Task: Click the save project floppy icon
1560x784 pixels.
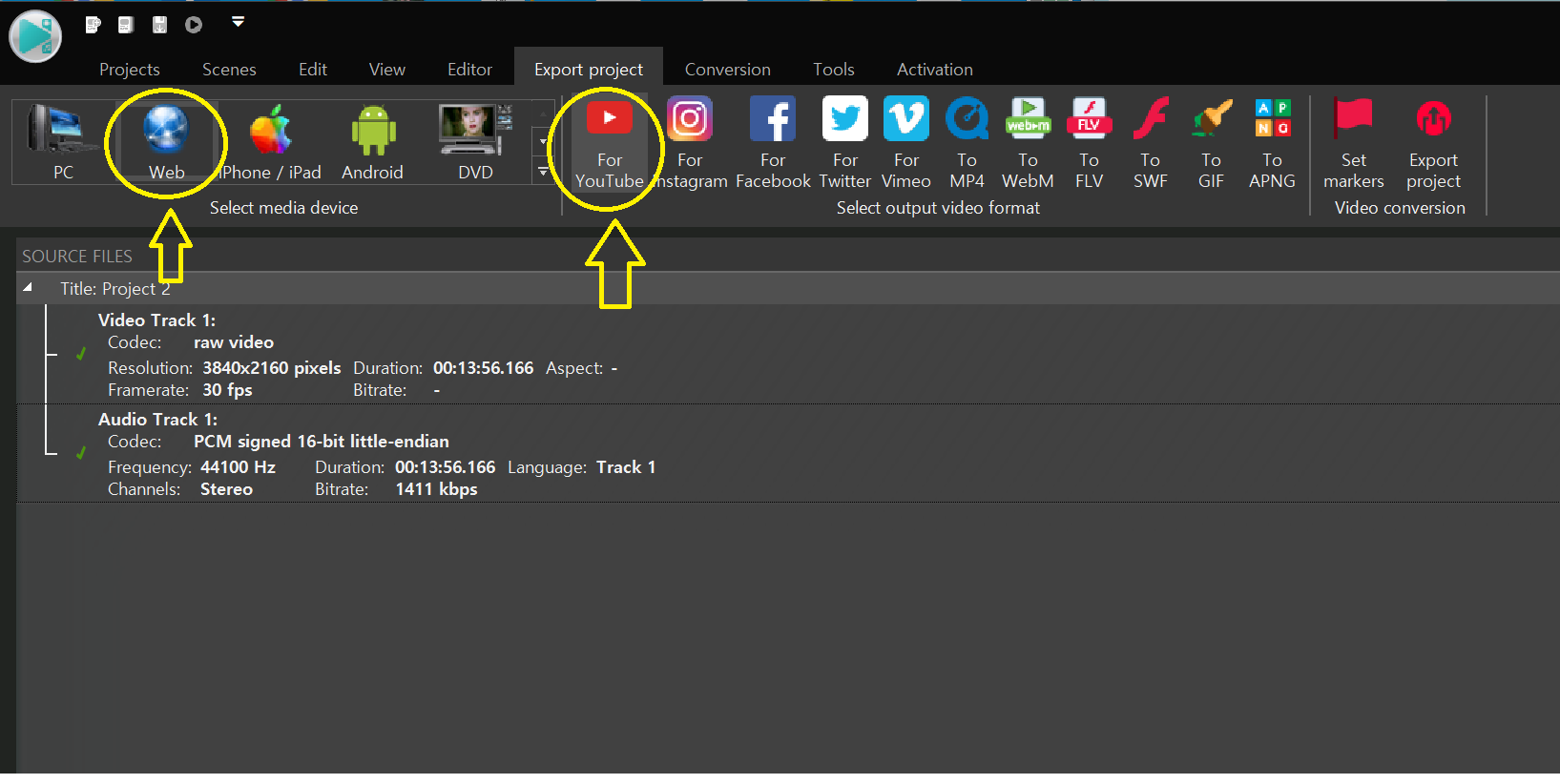Action: [159, 25]
